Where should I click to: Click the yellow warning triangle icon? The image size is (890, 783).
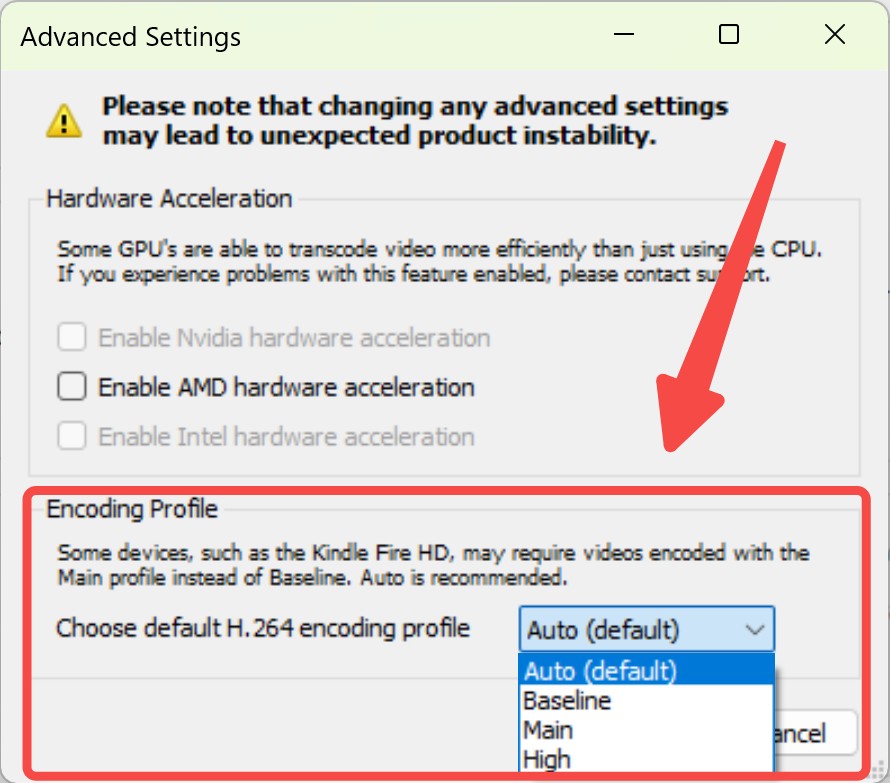click(64, 121)
